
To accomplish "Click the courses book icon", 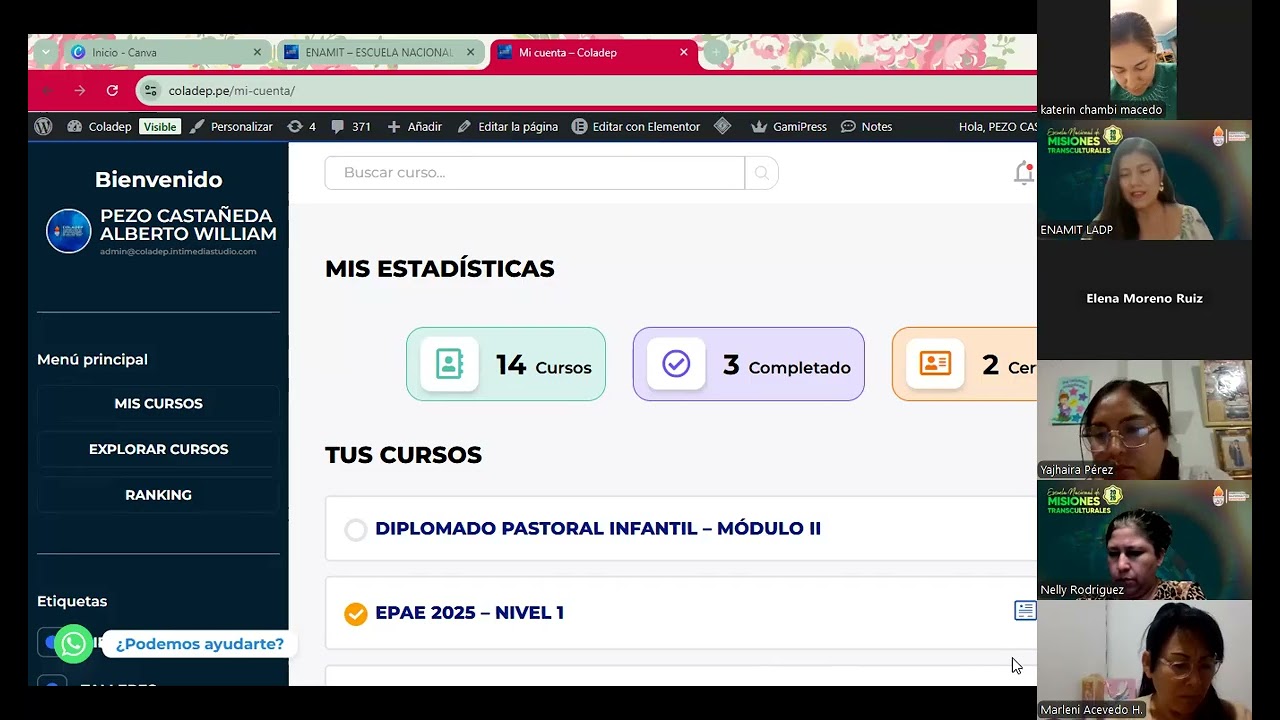I will pyautogui.click(x=450, y=364).
